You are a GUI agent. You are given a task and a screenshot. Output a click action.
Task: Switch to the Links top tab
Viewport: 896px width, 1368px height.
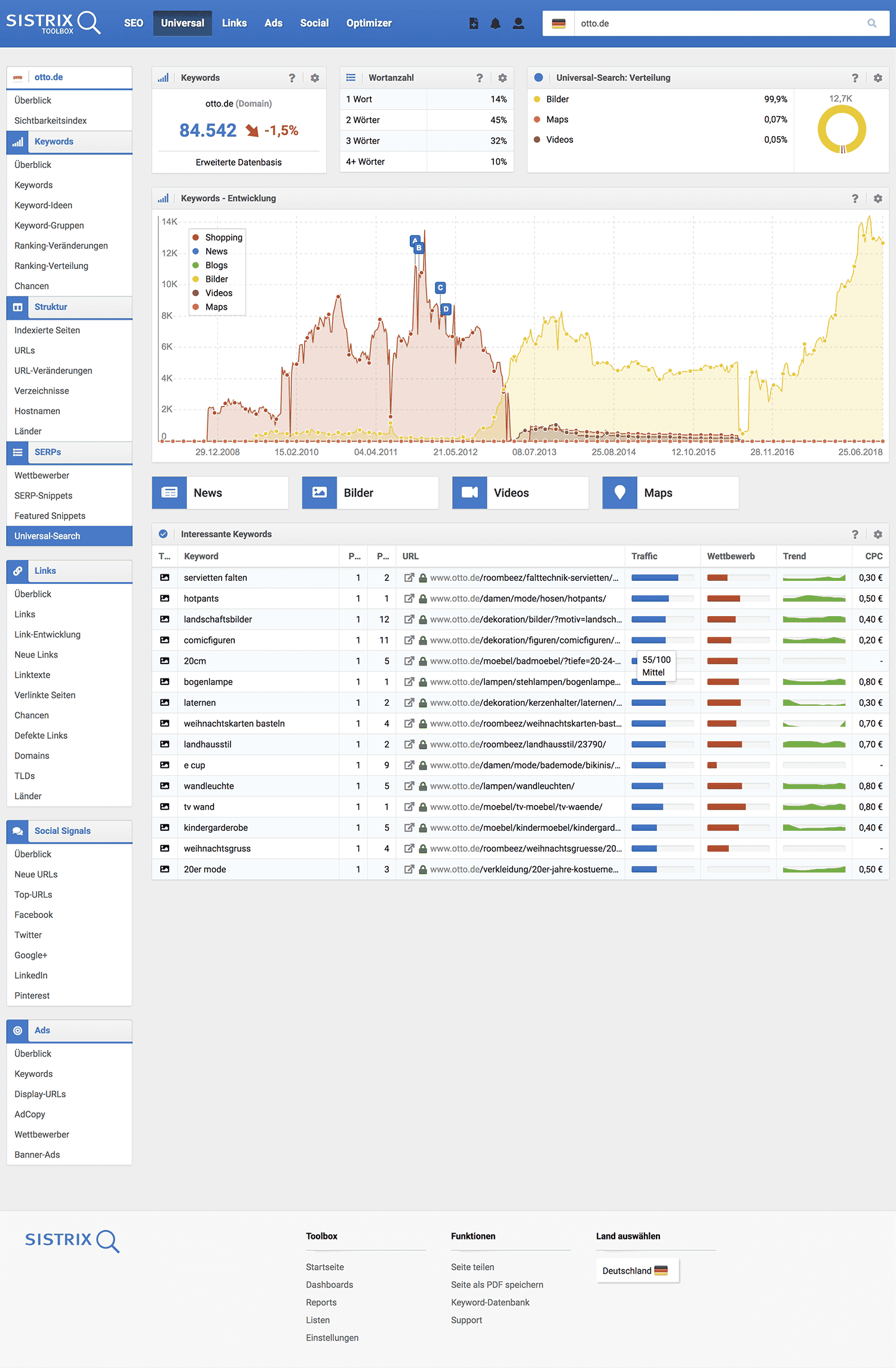coord(234,23)
